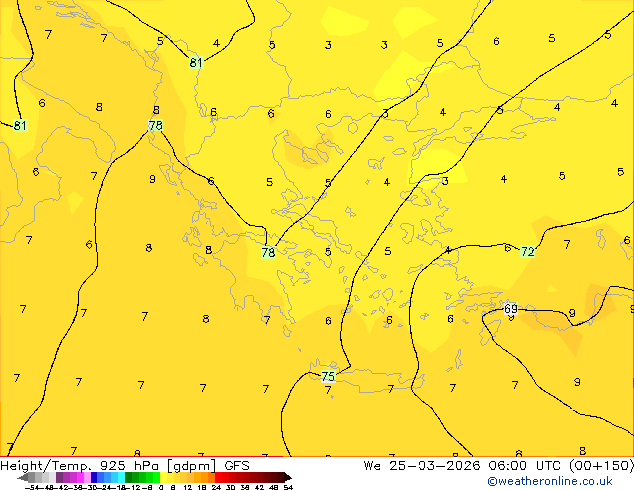Open the weatheronline.co.uk copyright link
634x490 pixels.
coord(550,482)
